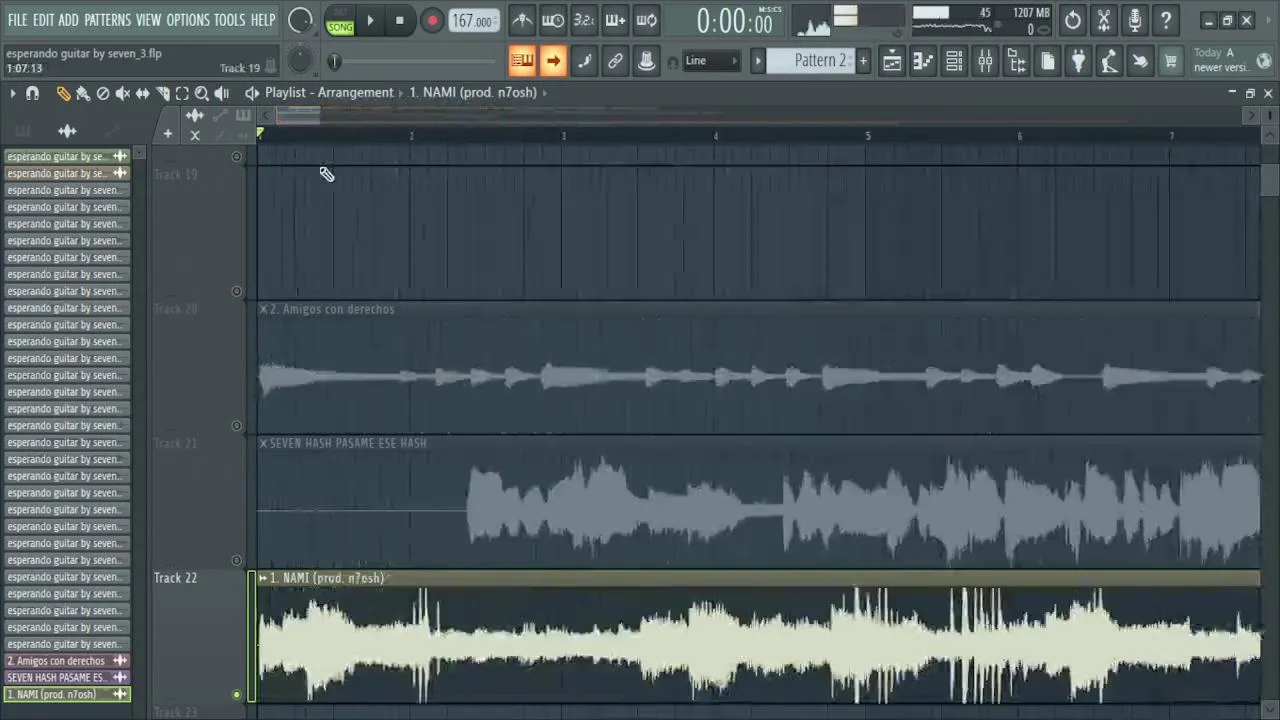Expand arrow after Playlist - Arrangement breadcrumb
This screenshot has height=720, width=1280.
click(x=401, y=93)
